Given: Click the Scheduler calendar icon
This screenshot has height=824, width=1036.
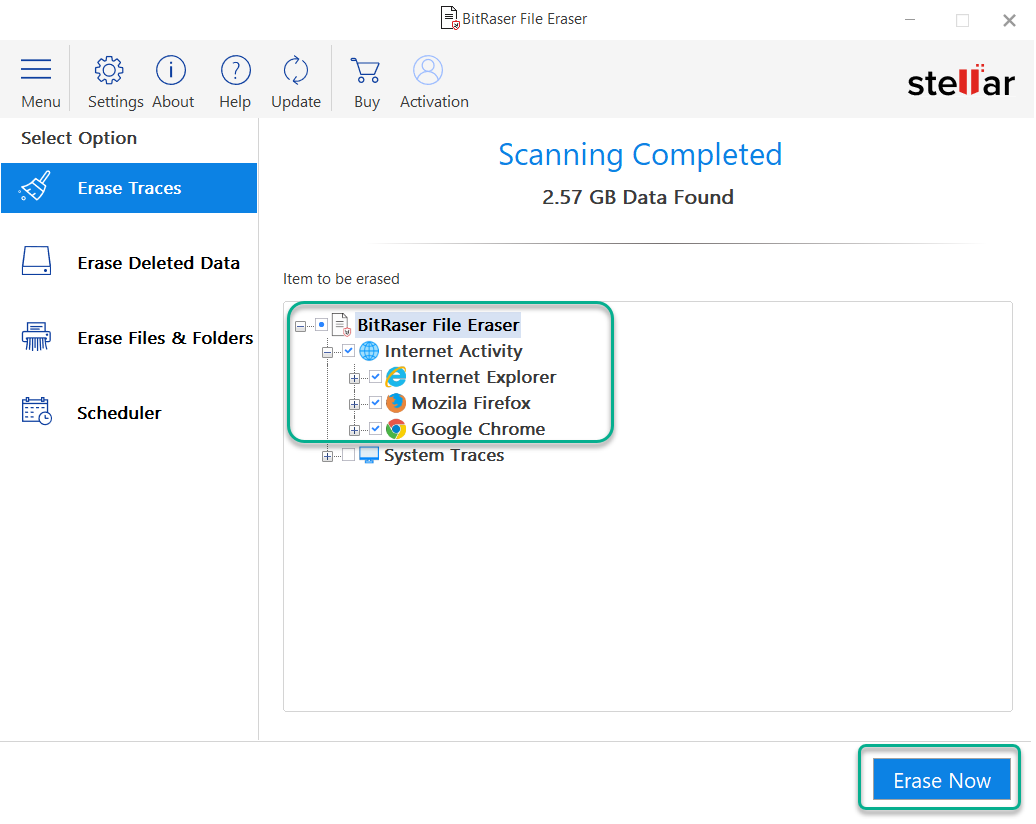Looking at the screenshot, I should tap(36, 411).
